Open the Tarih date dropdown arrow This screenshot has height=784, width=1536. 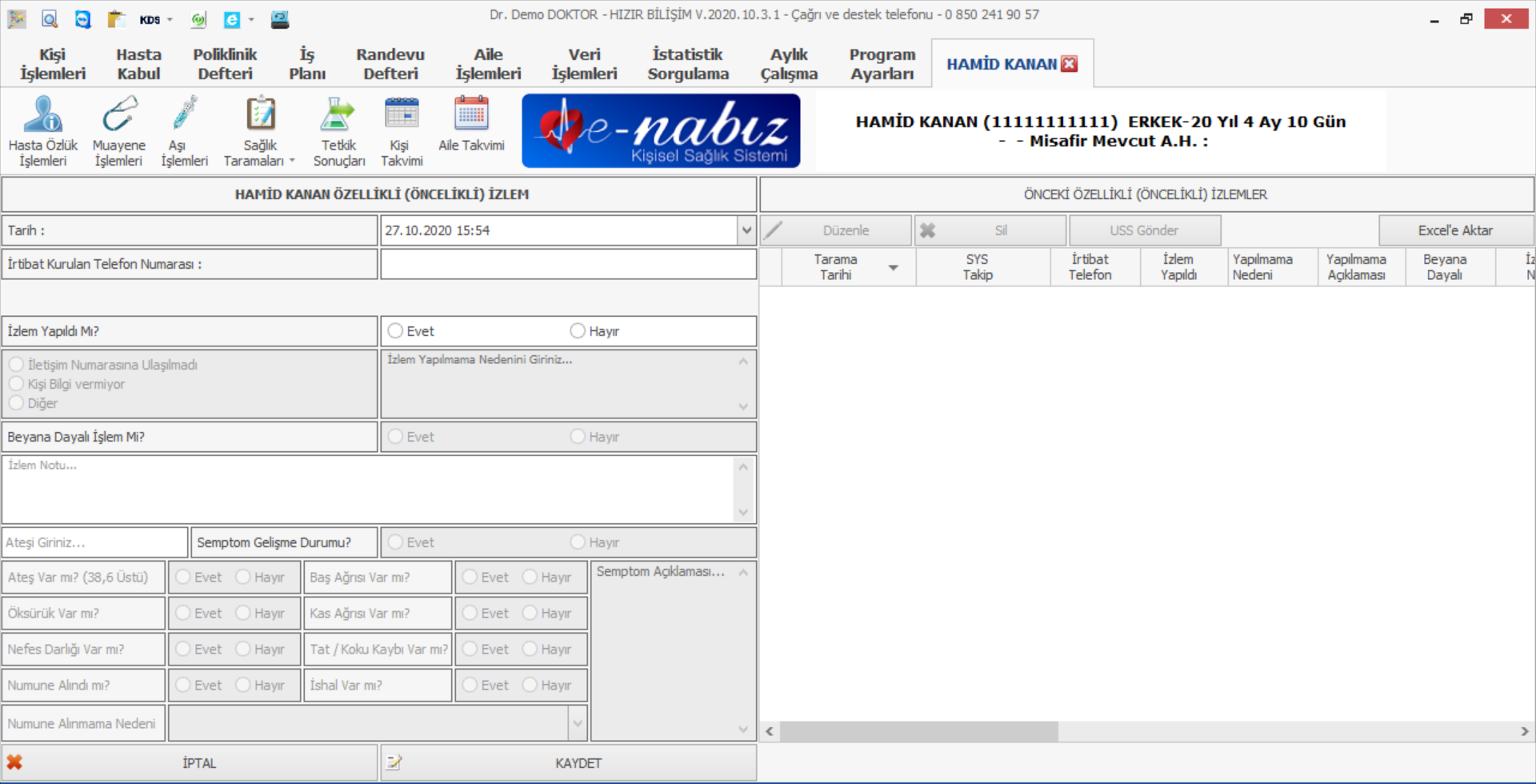coord(746,230)
